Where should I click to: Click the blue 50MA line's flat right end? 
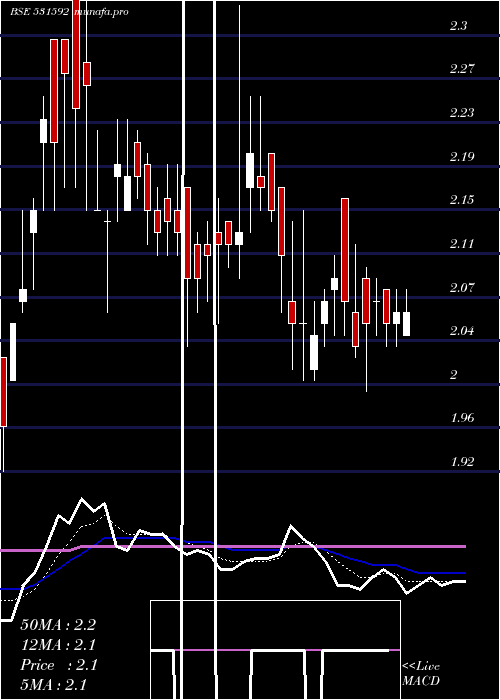pyautogui.click(x=442, y=573)
